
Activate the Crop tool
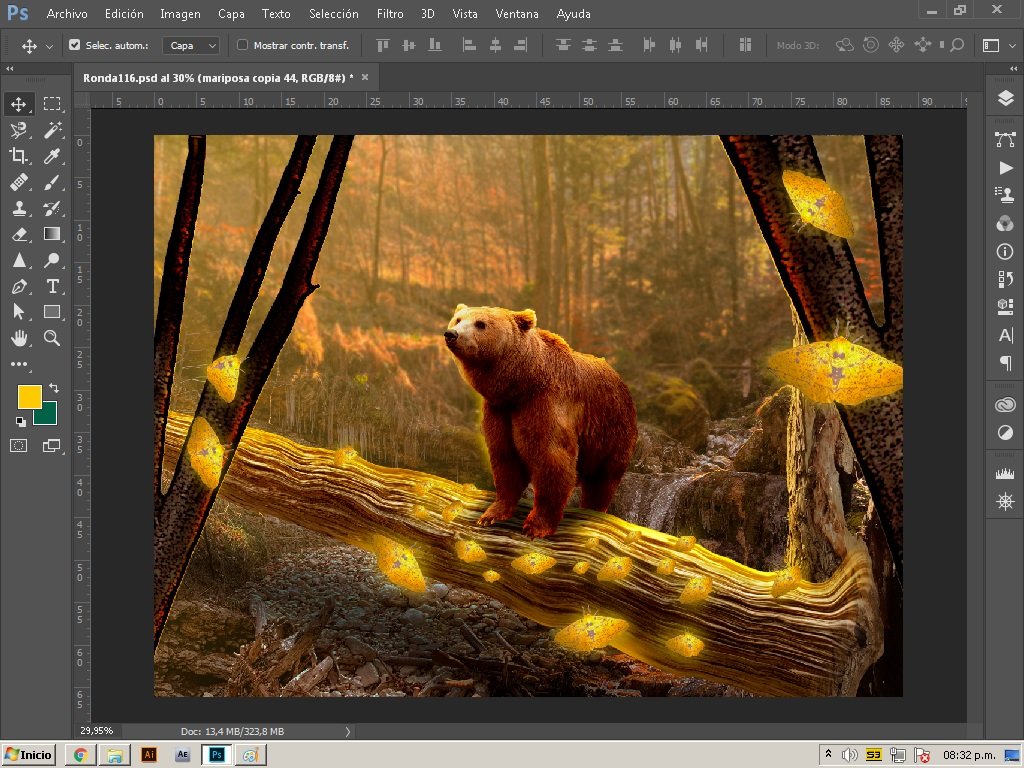click(x=18, y=156)
